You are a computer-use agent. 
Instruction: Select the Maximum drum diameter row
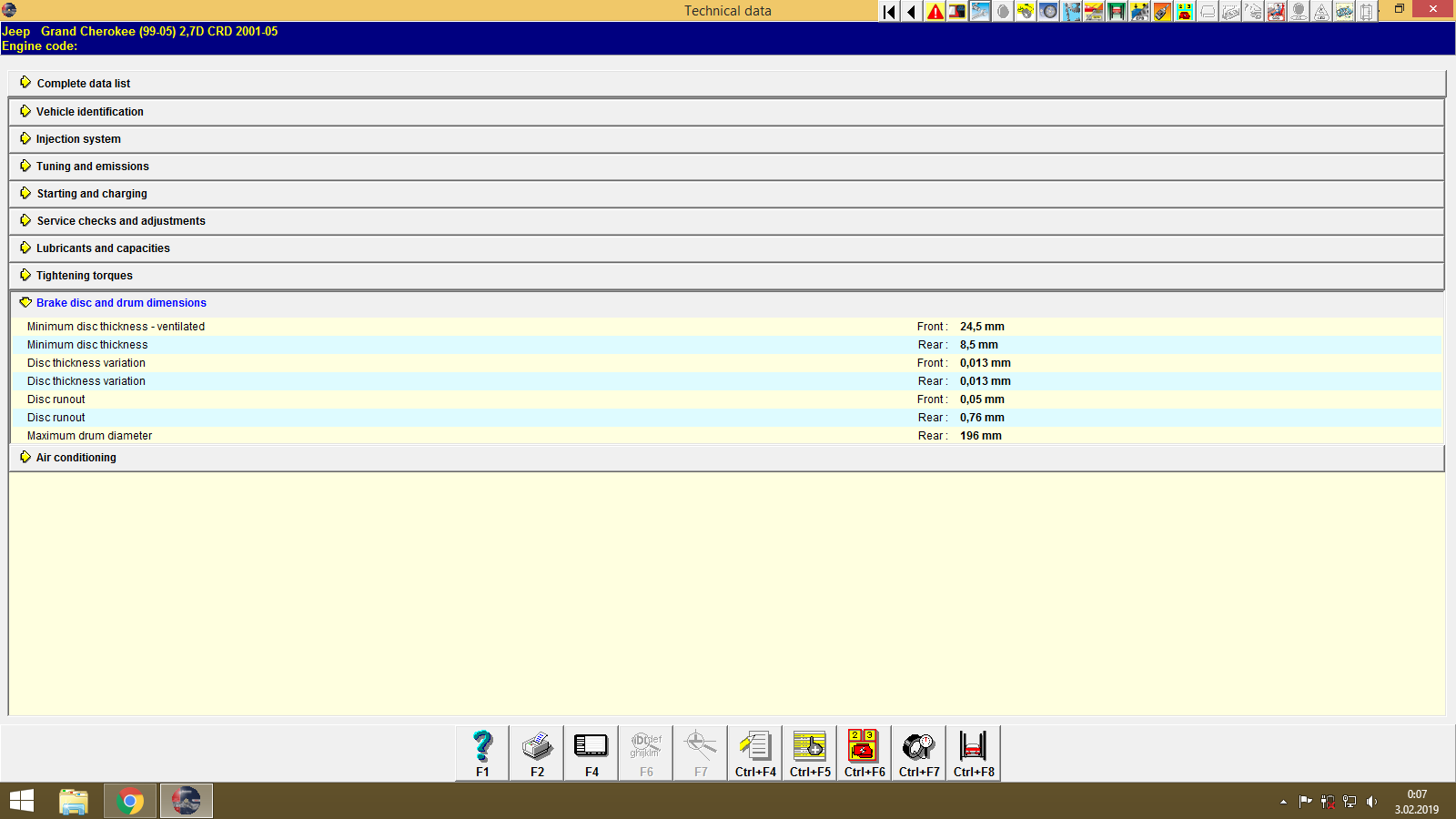point(89,436)
